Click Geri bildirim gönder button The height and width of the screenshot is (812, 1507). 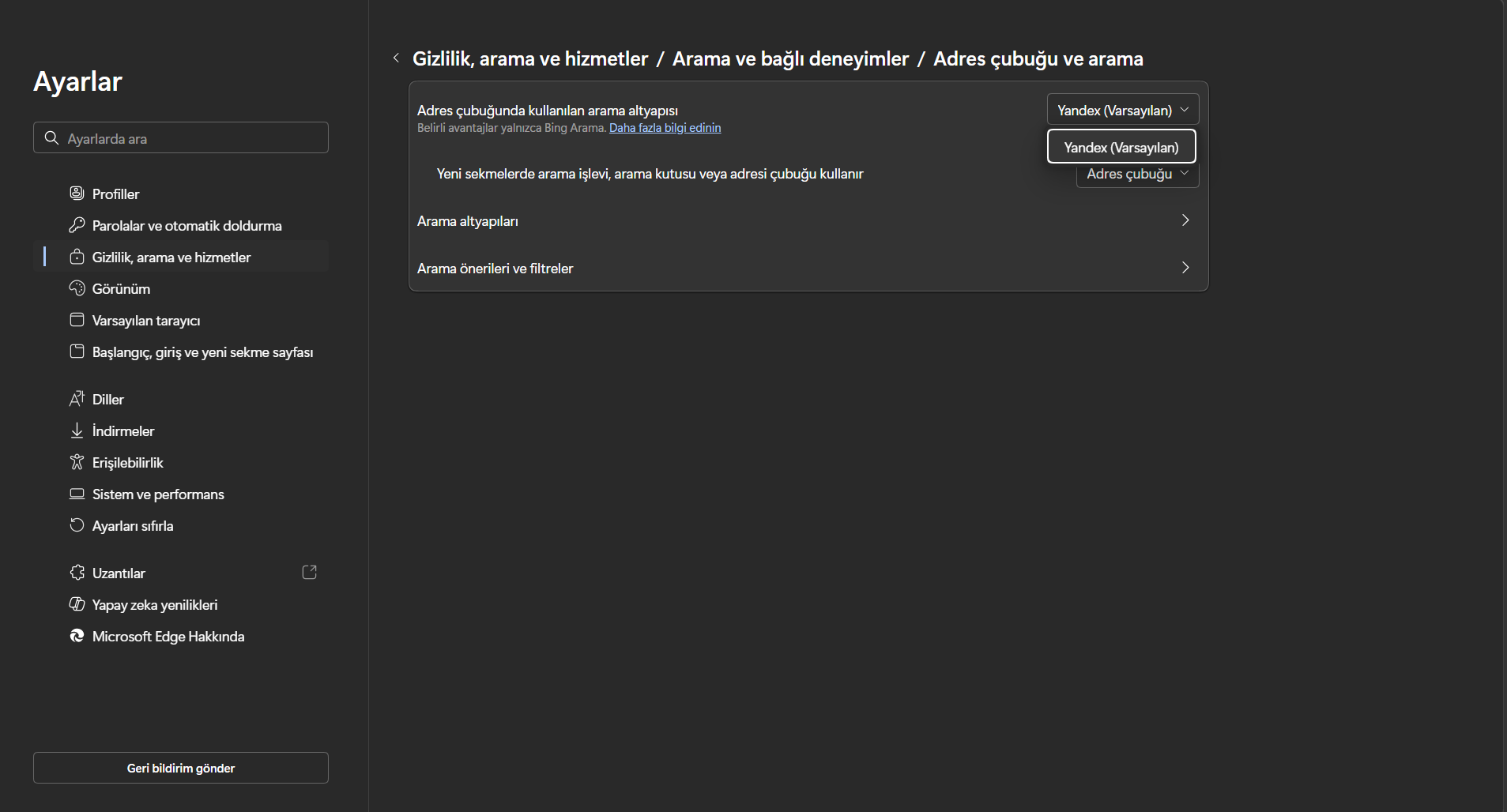pos(181,768)
